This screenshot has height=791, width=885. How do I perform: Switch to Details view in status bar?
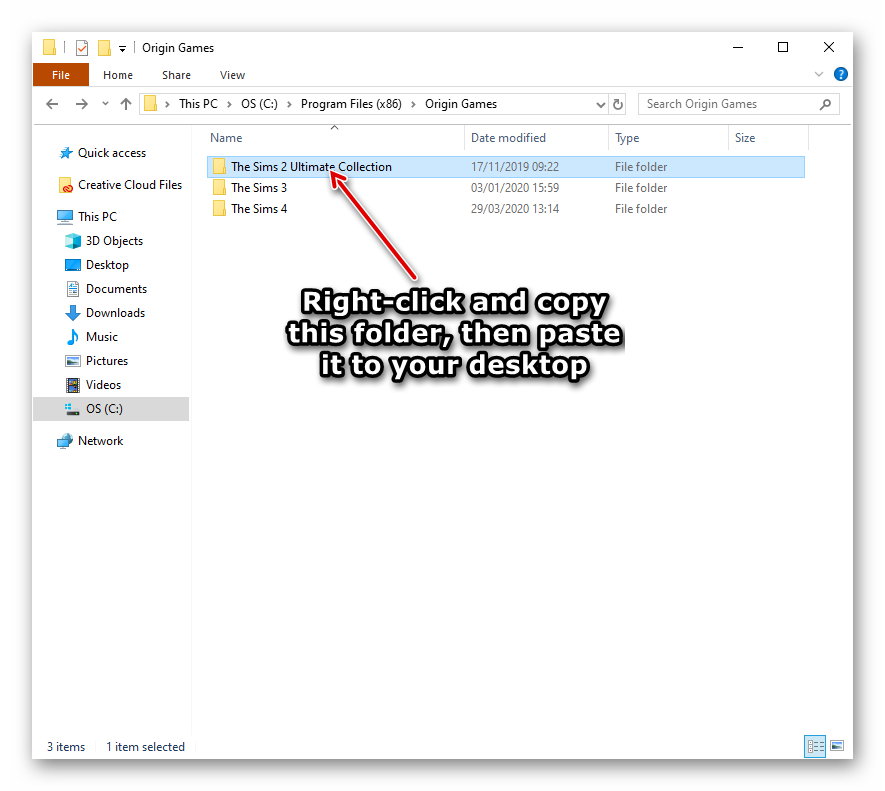(814, 746)
